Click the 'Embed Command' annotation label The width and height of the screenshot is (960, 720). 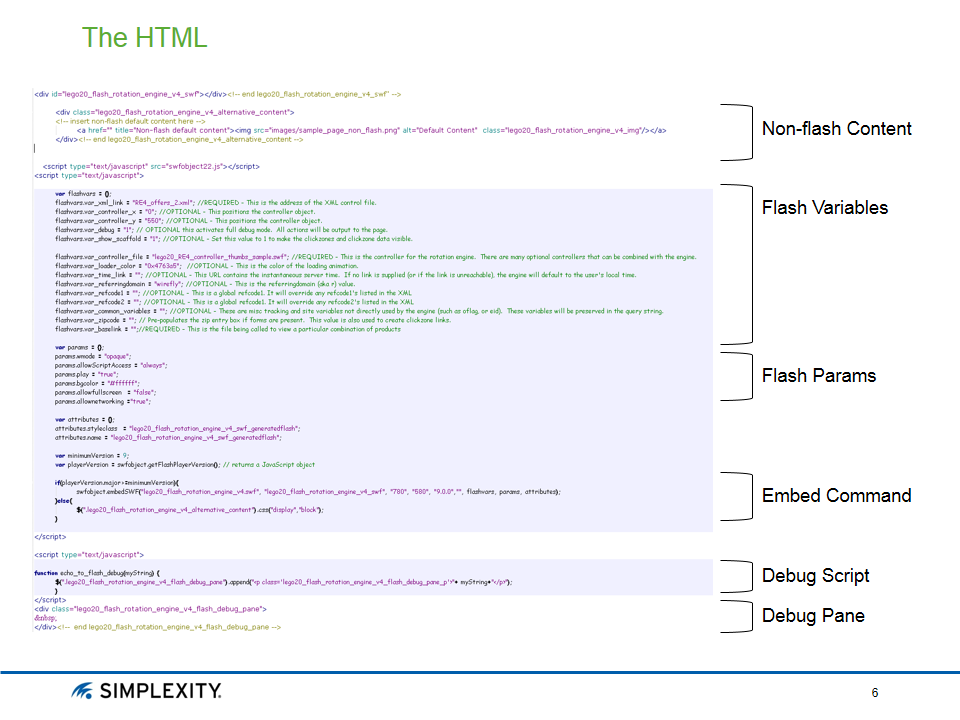coord(836,496)
